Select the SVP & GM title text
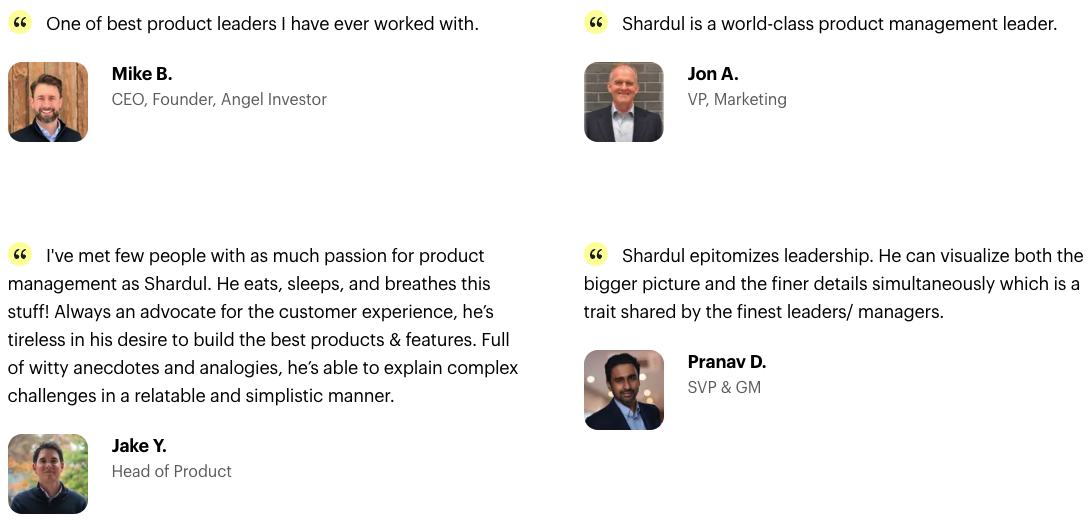The height and width of the screenshot is (520, 1089). point(724,387)
